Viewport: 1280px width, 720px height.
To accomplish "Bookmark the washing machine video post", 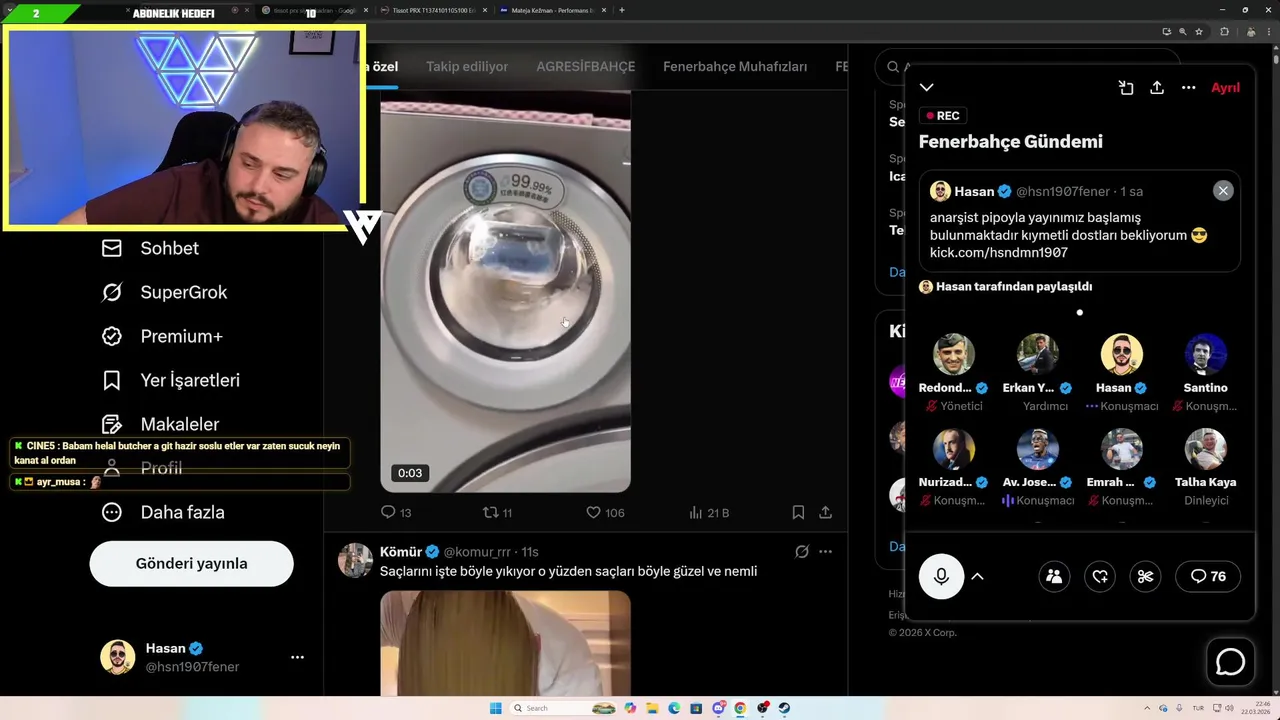I will pos(798,512).
